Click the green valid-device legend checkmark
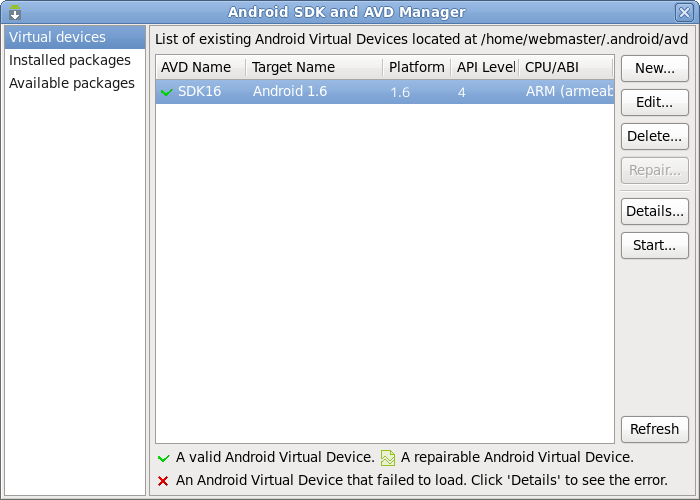 [x=163, y=458]
